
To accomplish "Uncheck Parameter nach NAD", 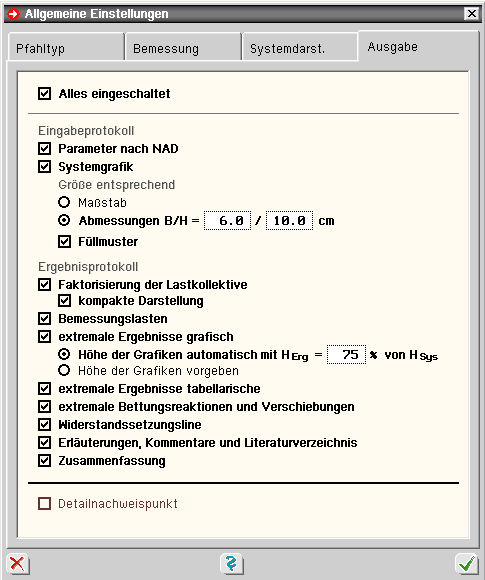I will (44, 148).
